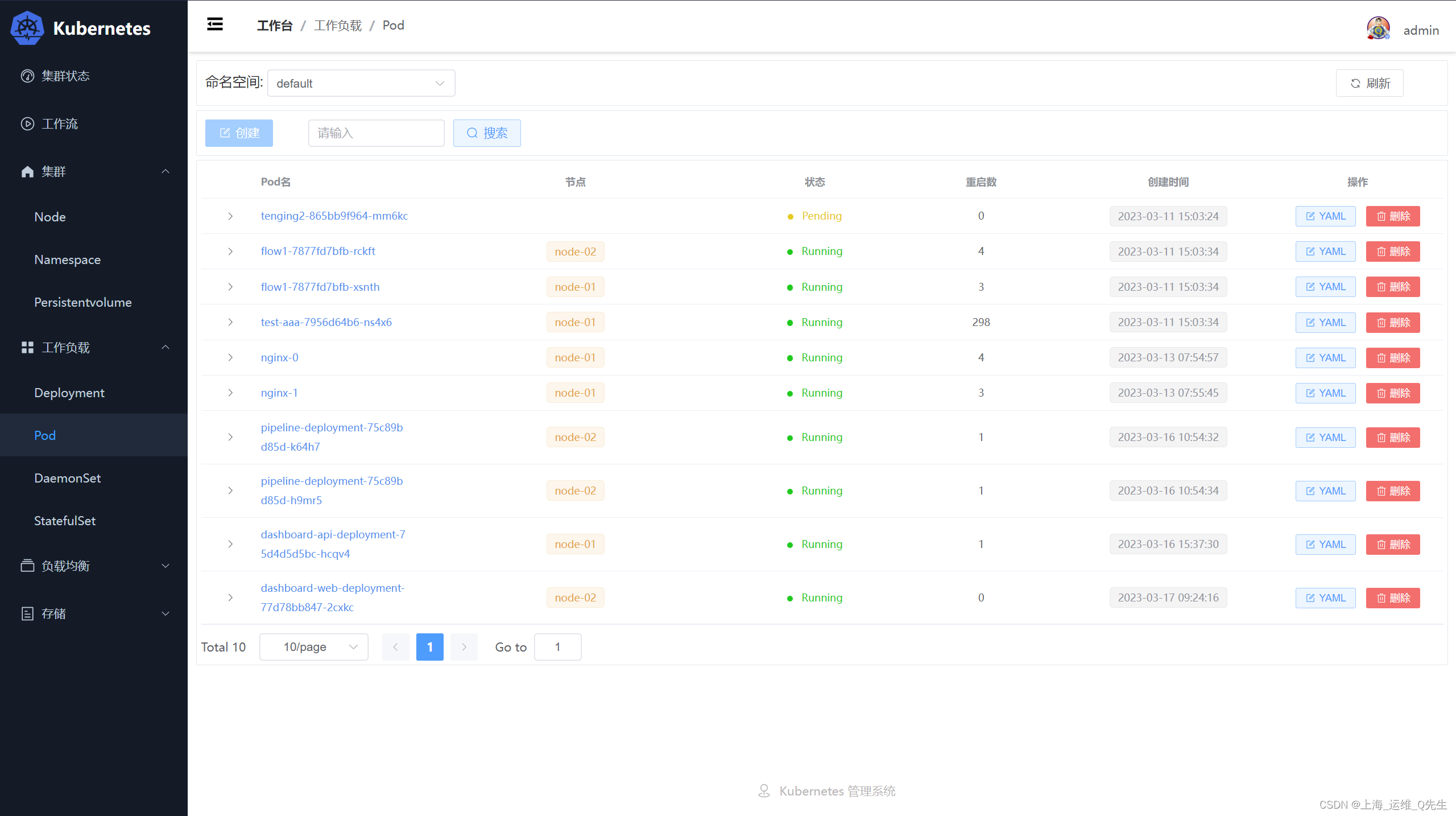Focus the 请输入 search input field
The width and height of the screenshot is (1456, 816).
[375, 133]
